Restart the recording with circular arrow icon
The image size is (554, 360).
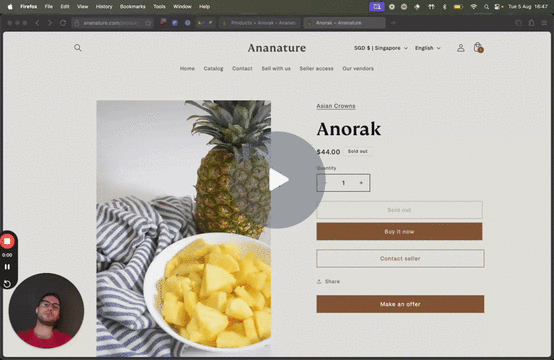7,283
